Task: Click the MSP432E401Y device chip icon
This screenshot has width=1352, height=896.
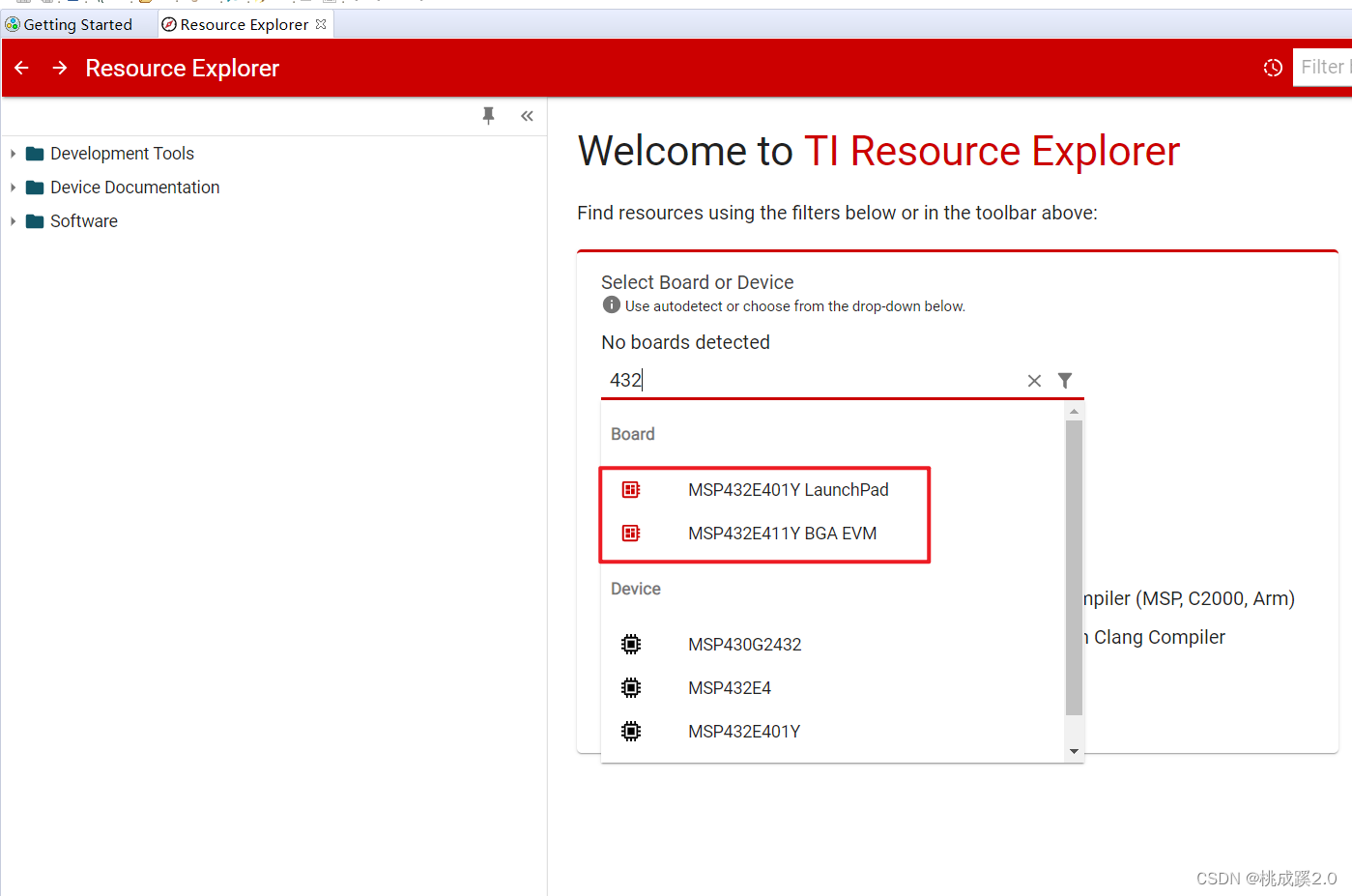Action: click(631, 732)
